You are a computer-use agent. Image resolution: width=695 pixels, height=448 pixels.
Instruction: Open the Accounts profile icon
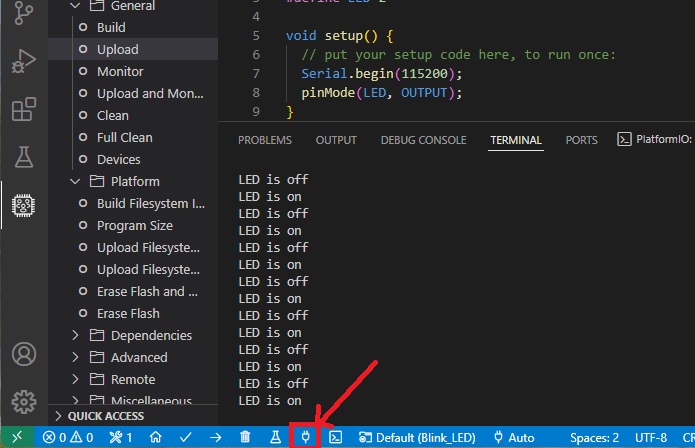click(22, 356)
